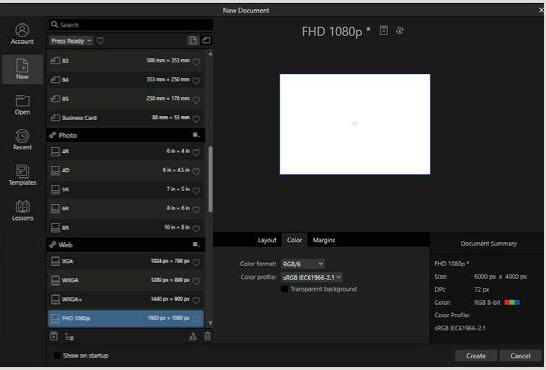546x370 pixels.
Task: Click the create preset icon below the list
Action: pyautogui.click(x=54, y=336)
